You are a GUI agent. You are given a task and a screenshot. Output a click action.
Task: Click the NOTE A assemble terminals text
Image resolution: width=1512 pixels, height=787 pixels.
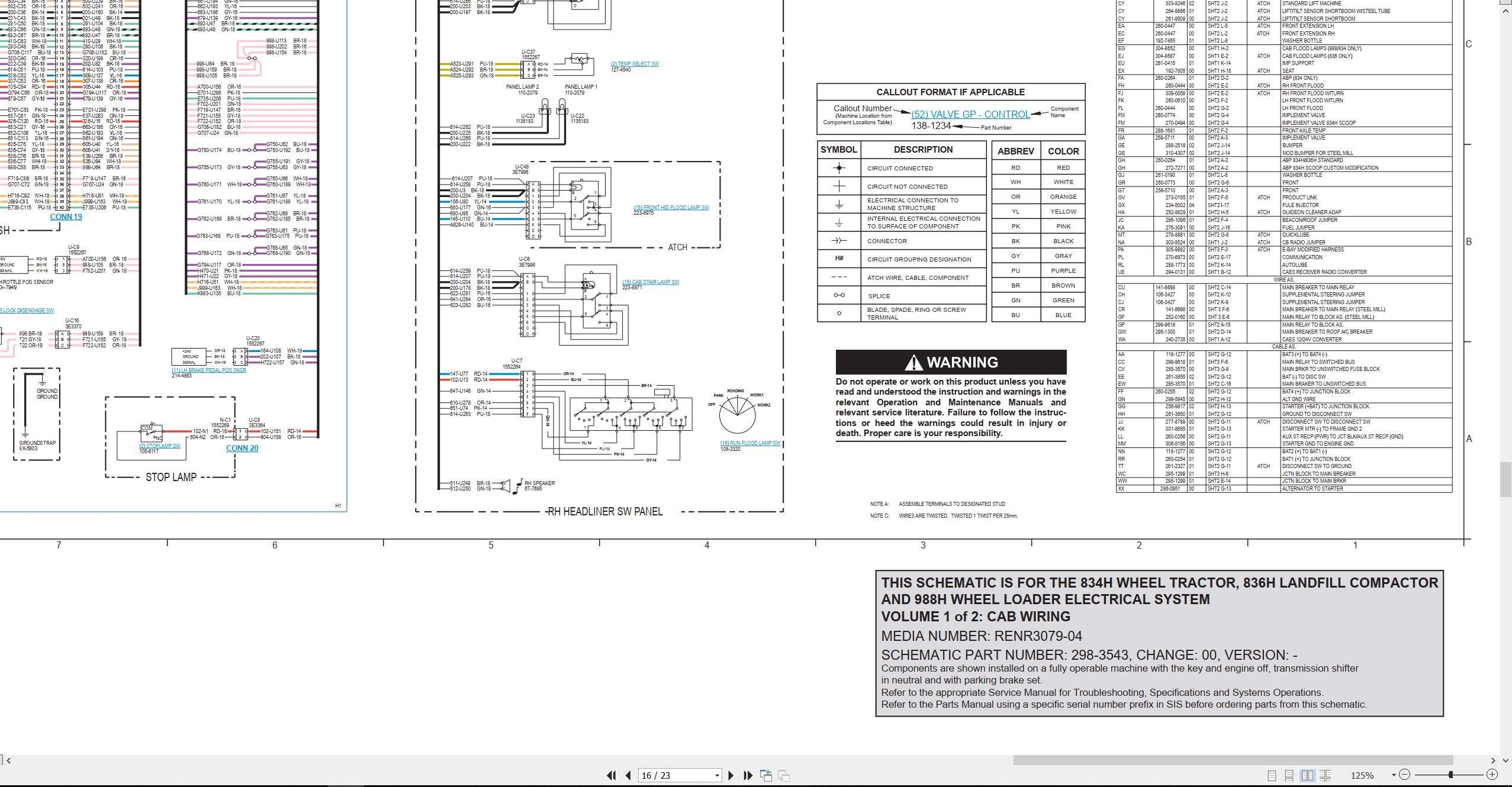click(x=937, y=504)
